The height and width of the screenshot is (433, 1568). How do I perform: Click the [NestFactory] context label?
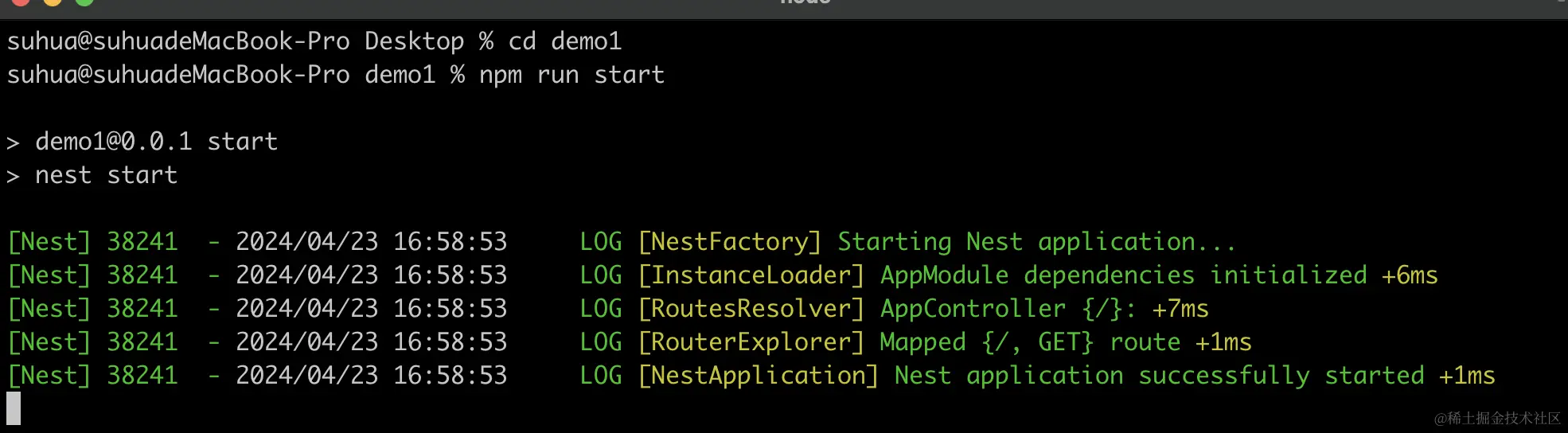click(x=729, y=242)
